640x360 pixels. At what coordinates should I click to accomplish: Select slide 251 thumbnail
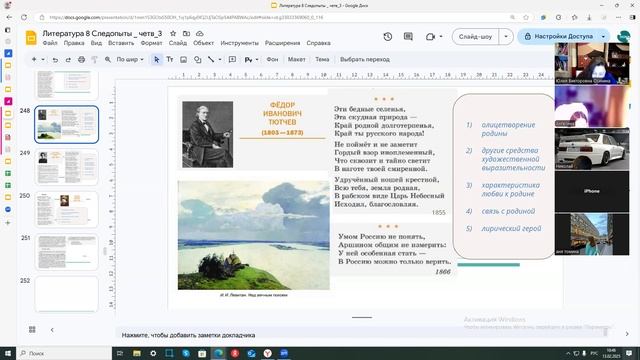67,252
